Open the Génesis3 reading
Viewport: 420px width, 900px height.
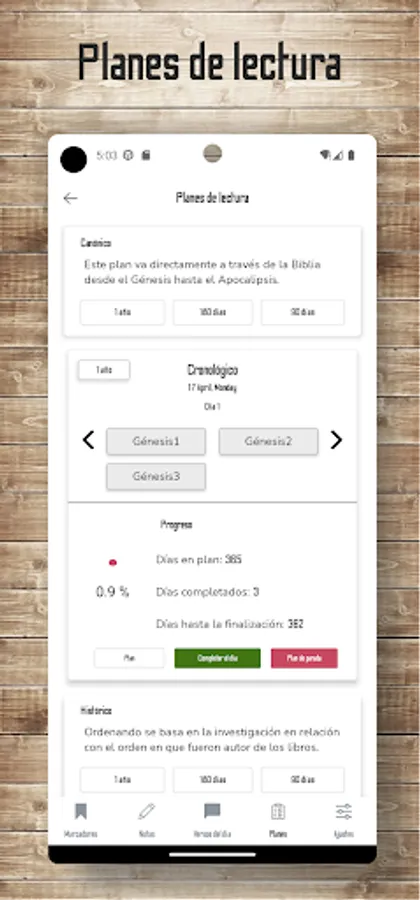(156, 476)
